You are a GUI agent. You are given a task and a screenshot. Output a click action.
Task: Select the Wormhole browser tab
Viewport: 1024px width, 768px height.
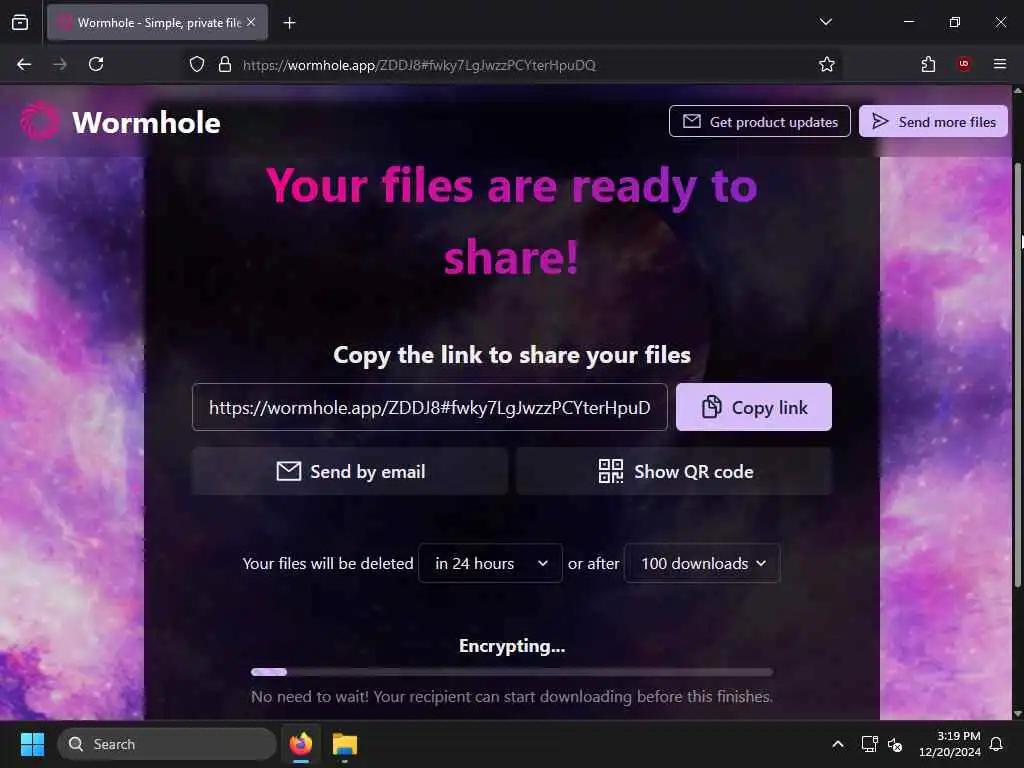(x=157, y=22)
